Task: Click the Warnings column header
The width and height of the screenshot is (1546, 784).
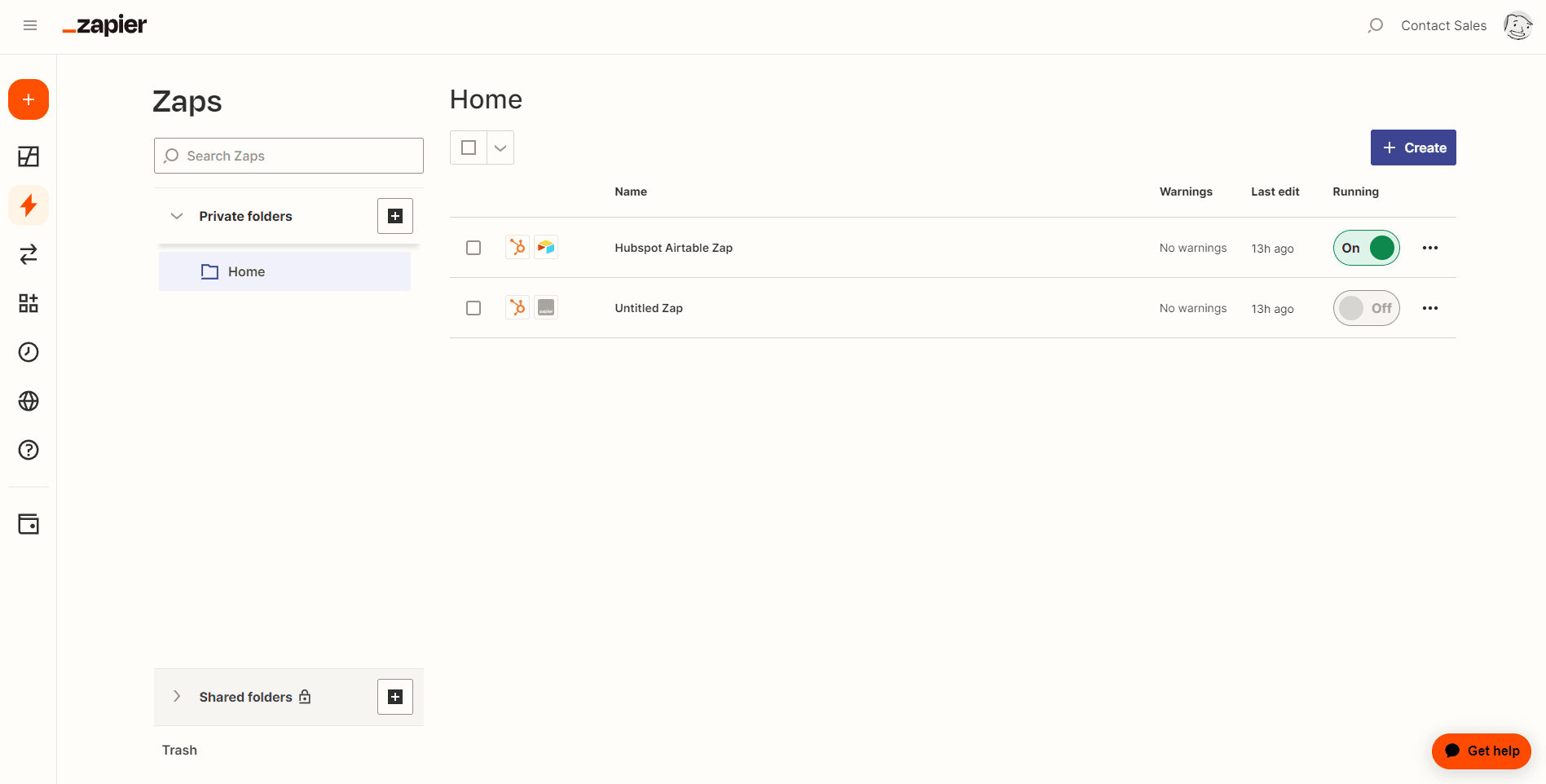Action: [x=1186, y=192]
